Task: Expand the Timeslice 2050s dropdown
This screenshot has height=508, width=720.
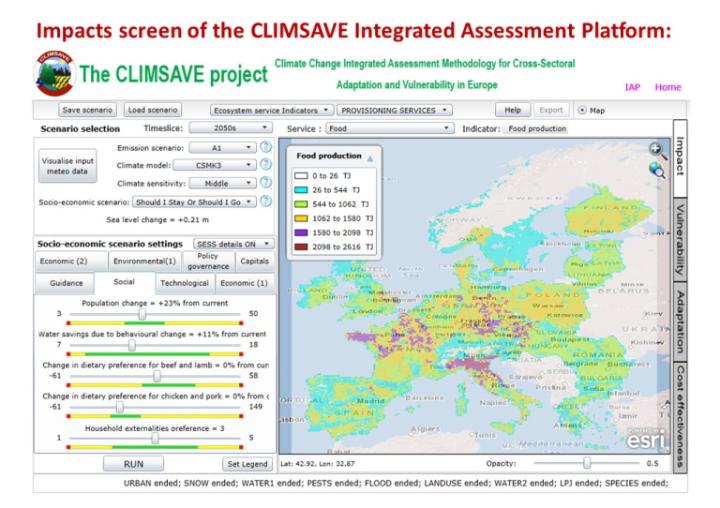Action: click(230, 129)
